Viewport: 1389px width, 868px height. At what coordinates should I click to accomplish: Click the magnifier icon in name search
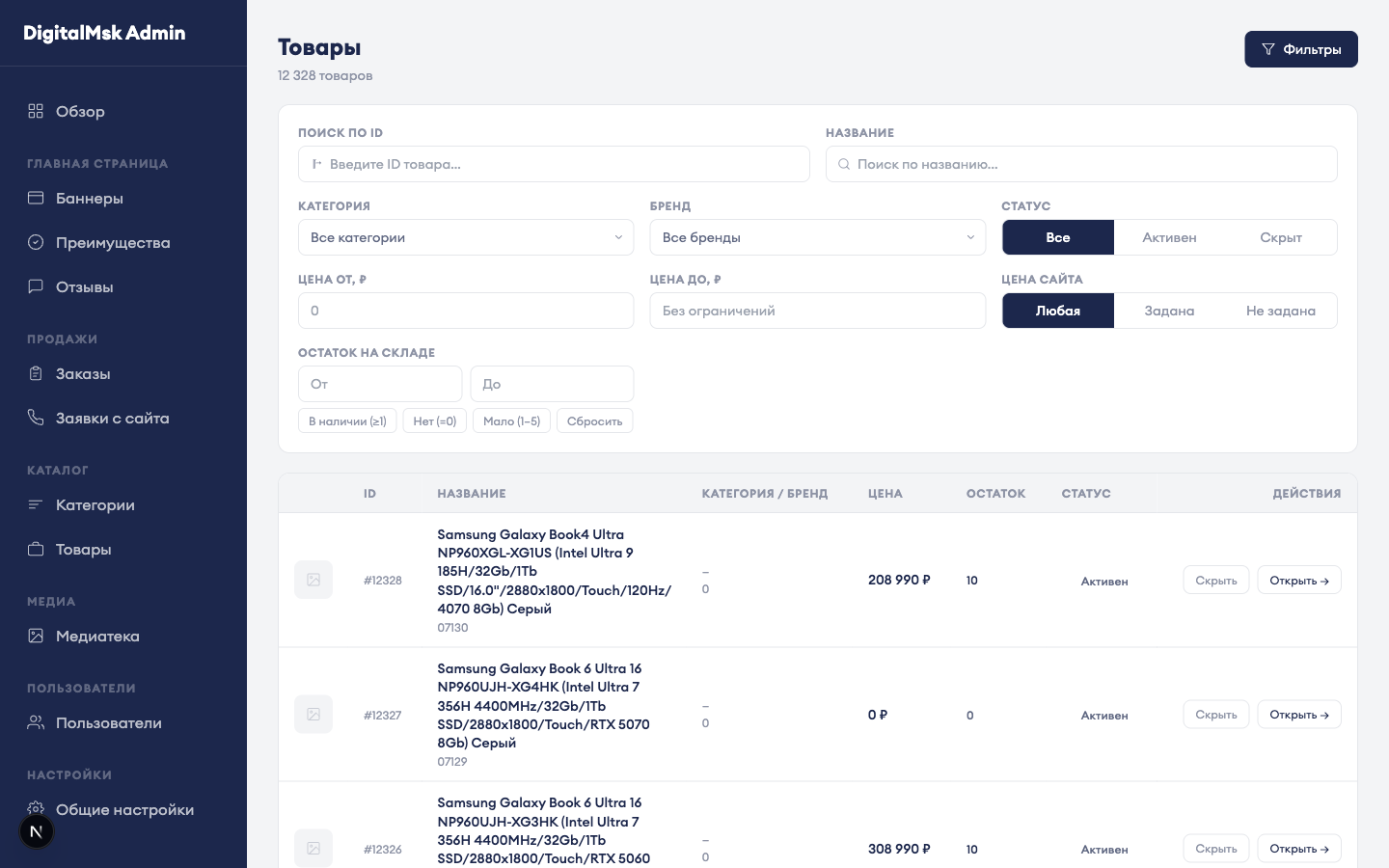pyautogui.click(x=844, y=164)
